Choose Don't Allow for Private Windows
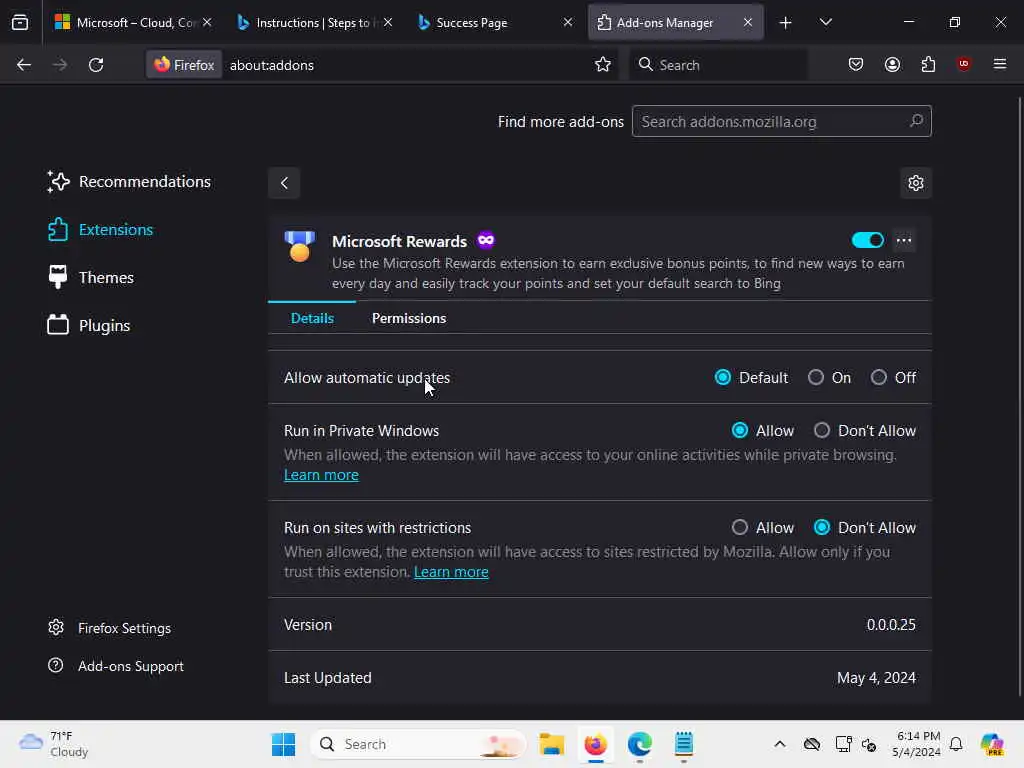This screenshot has height=768, width=1024. [x=822, y=430]
